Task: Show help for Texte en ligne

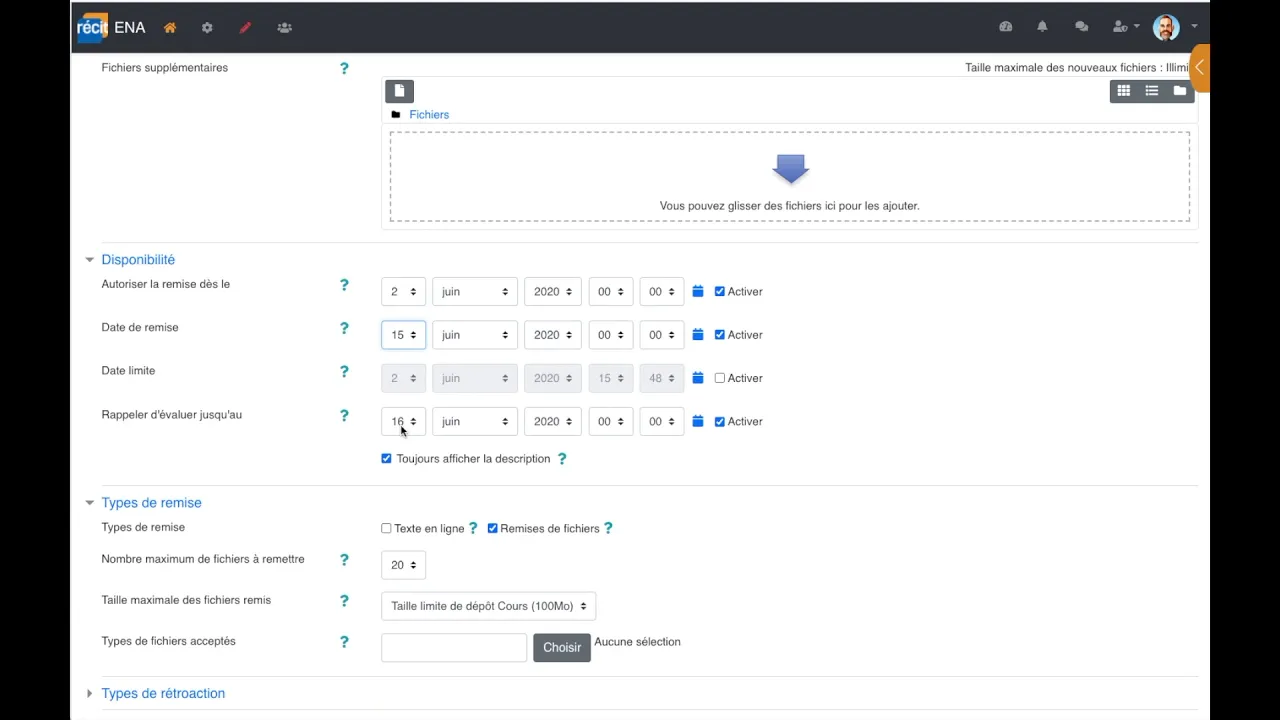Action: pos(474,528)
